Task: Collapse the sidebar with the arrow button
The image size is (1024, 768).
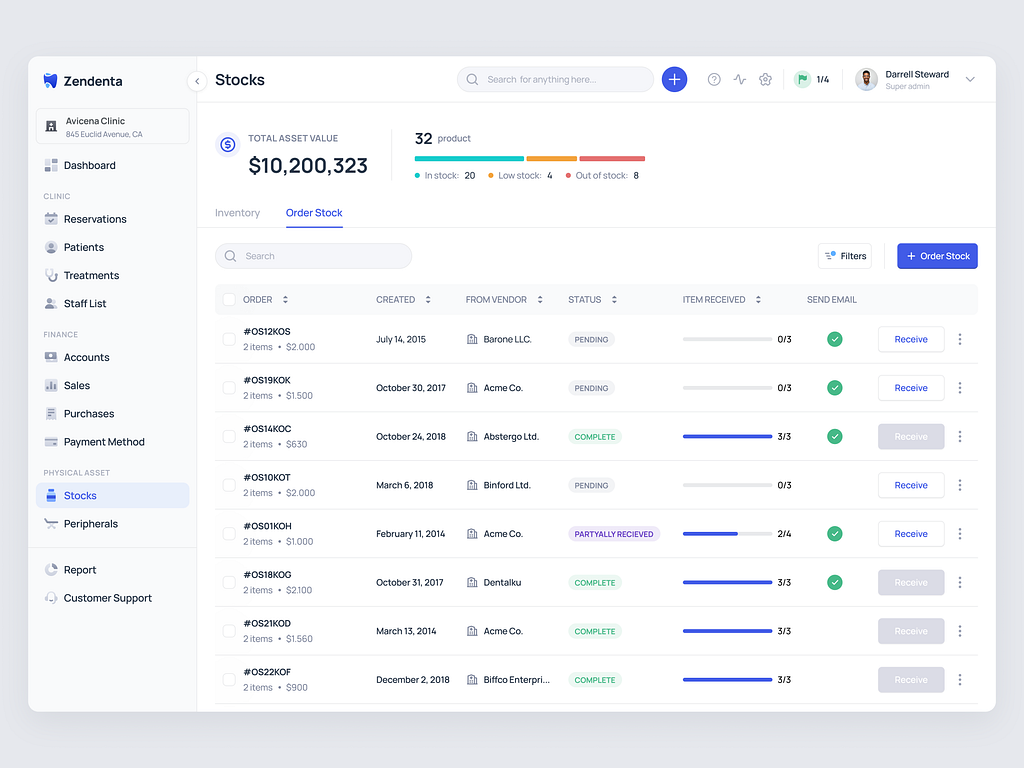Action: 197,81
